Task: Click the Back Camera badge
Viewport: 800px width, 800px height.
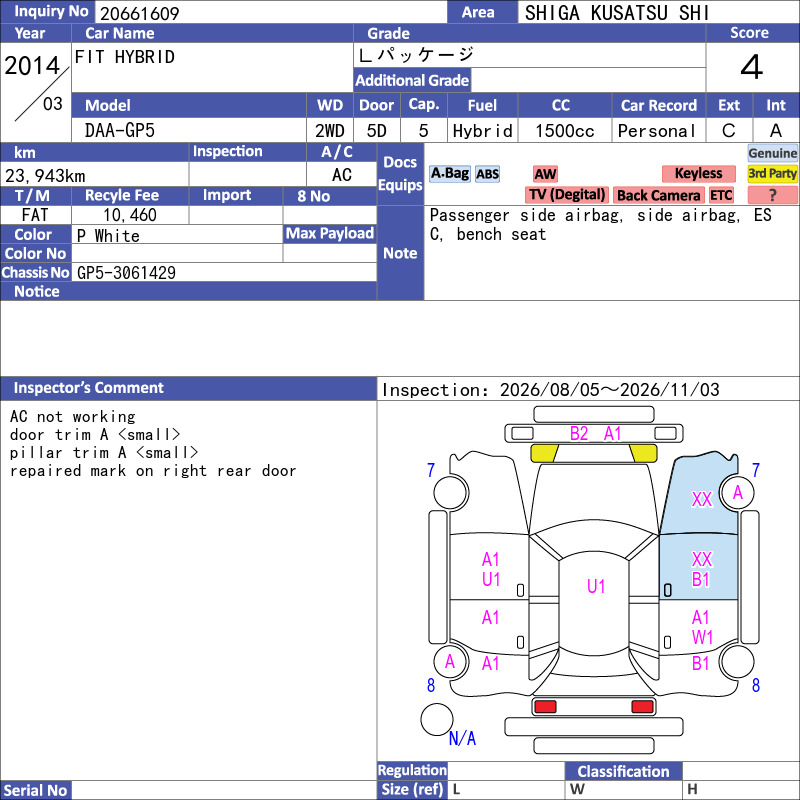Action: (x=658, y=195)
